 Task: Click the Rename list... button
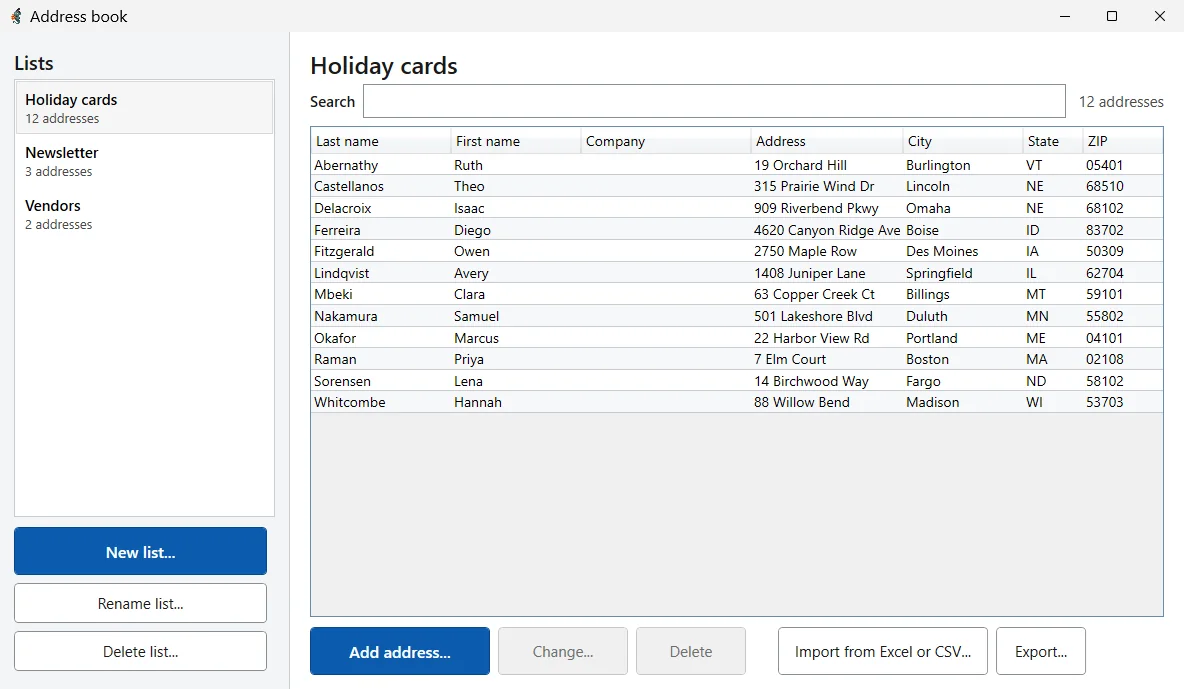[x=140, y=603]
